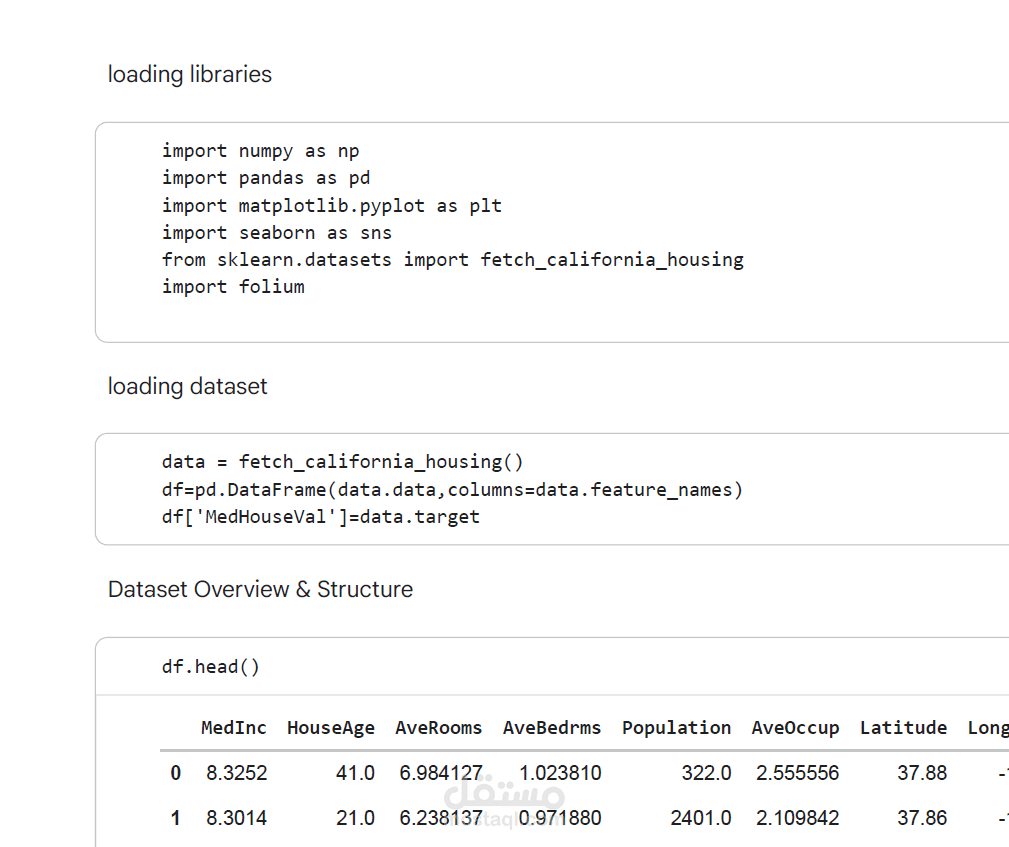The height and width of the screenshot is (847, 1009).
Task: Select the Population column header
Action: point(676,727)
